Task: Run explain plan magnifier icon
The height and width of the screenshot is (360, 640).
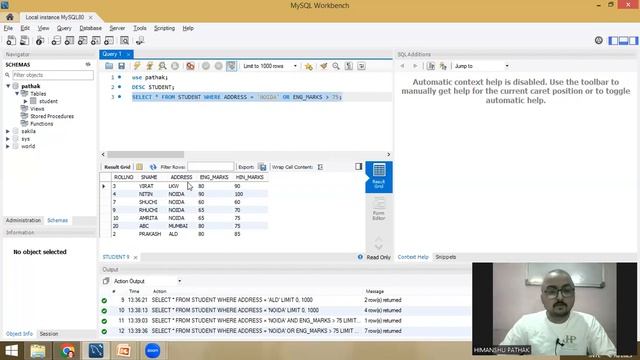Action: coord(162,66)
